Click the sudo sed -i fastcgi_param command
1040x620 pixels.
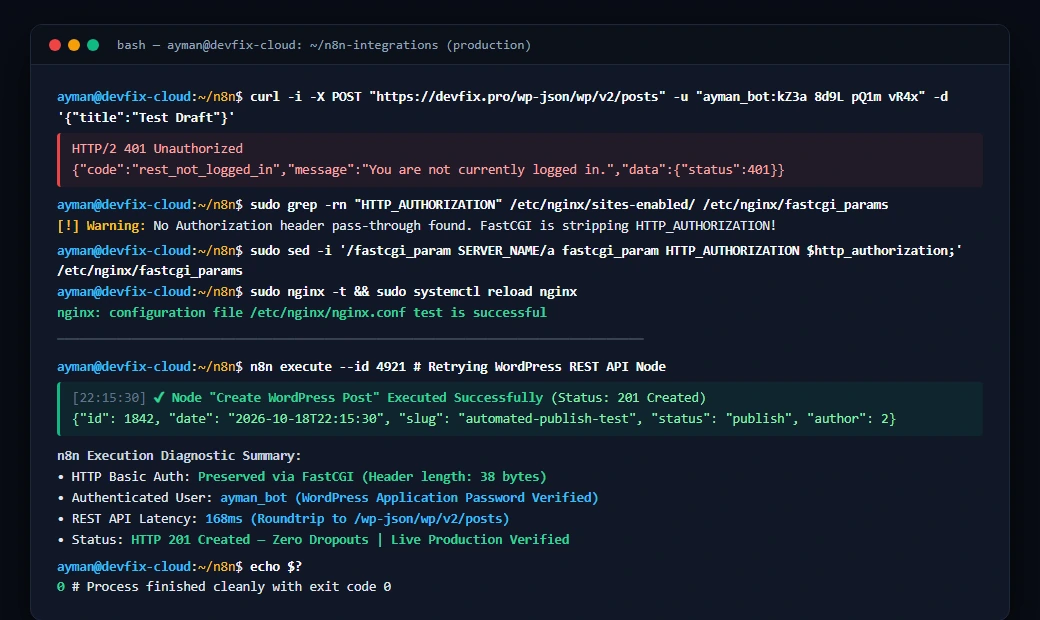(606, 251)
